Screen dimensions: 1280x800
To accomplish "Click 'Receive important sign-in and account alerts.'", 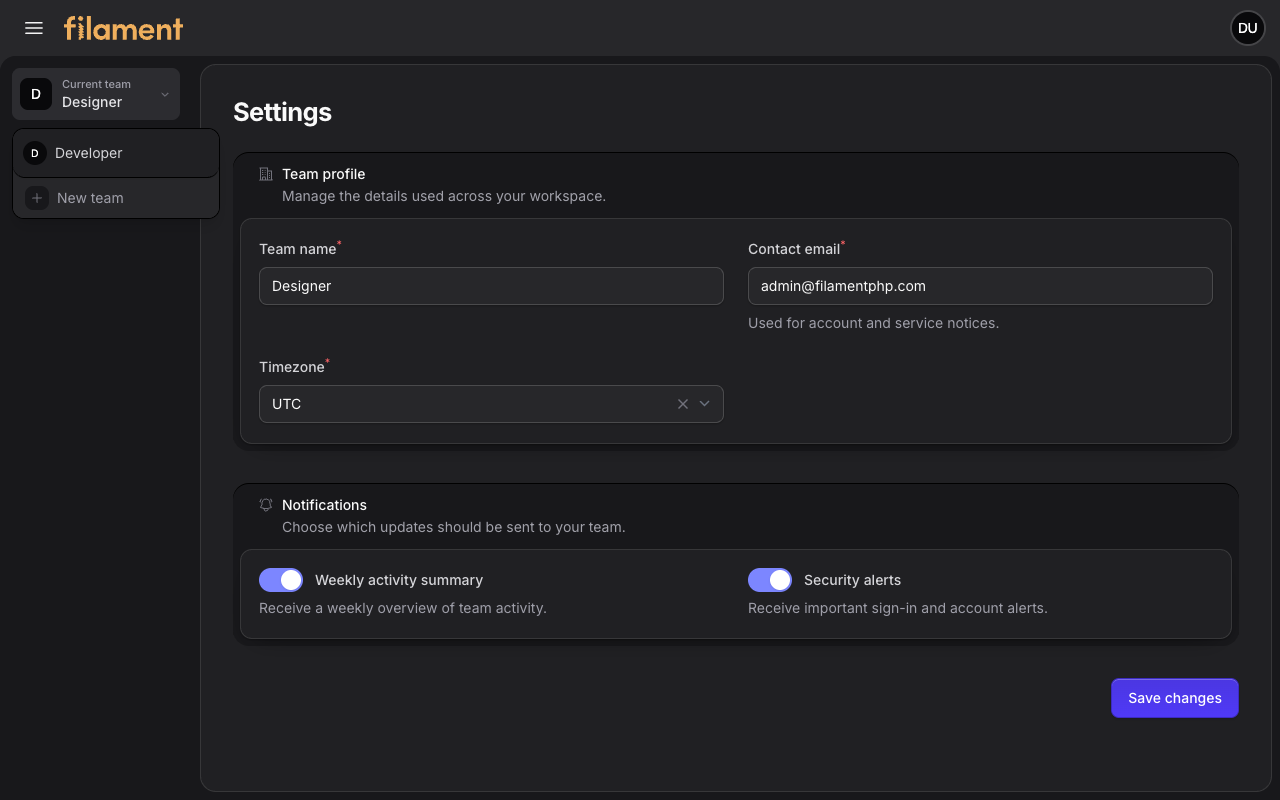I will (x=898, y=608).
